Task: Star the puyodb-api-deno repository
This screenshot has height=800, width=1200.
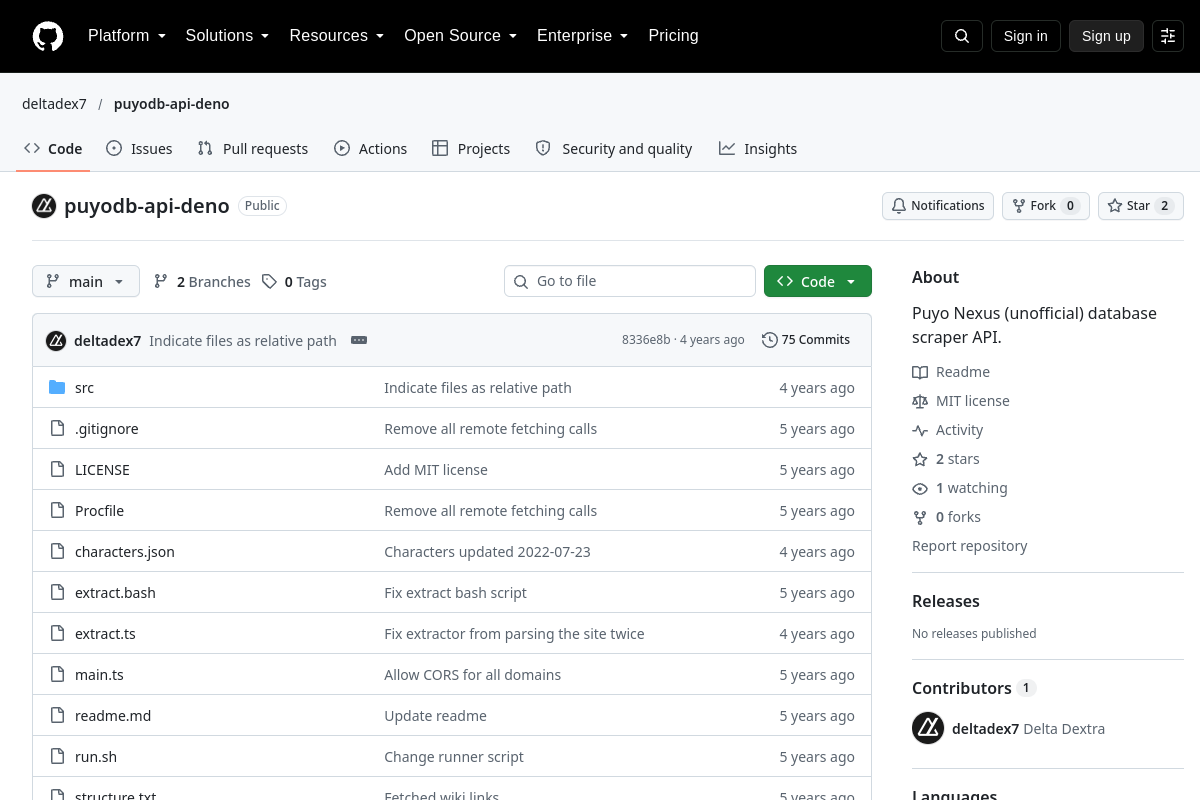Action: tap(1141, 206)
